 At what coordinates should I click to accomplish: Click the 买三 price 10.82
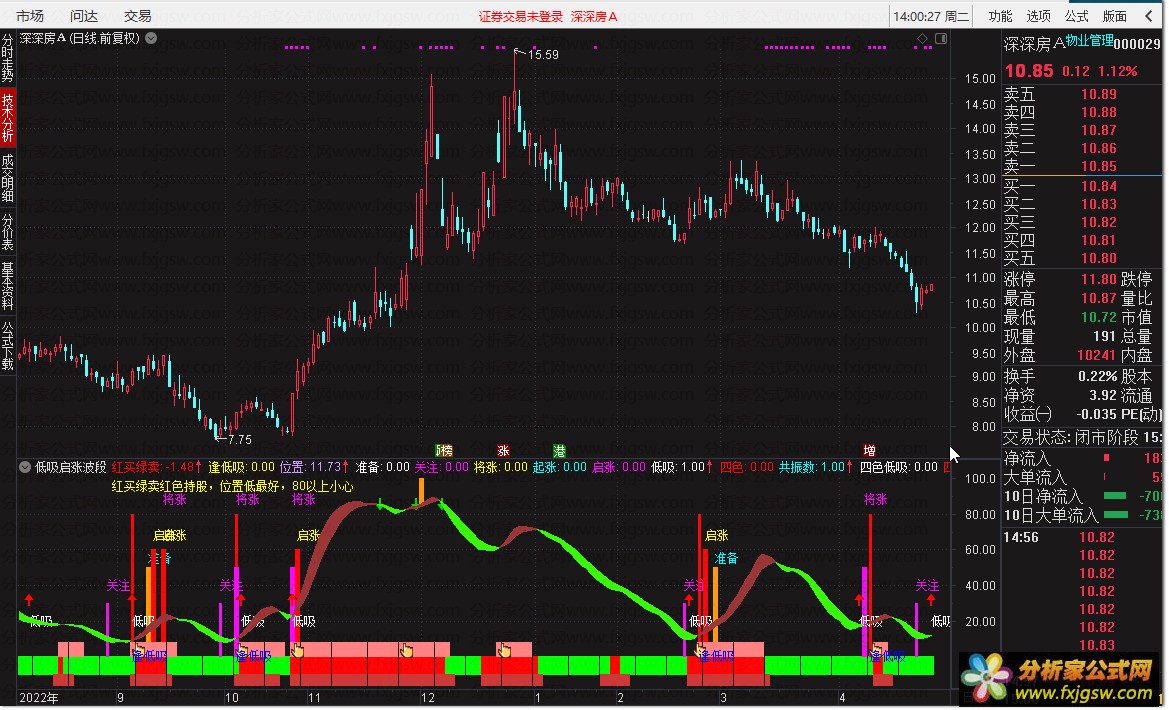[x=1099, y=222]
